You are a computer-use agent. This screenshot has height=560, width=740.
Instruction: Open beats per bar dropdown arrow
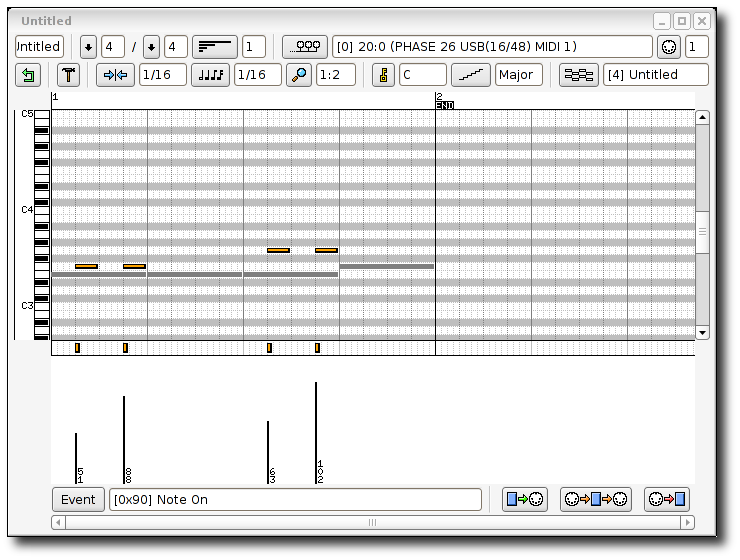[88, 47]
